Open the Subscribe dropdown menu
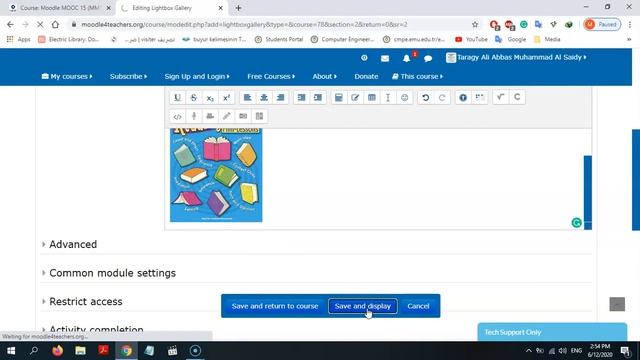This screenshot has height=360, width=640. point(128,76)
